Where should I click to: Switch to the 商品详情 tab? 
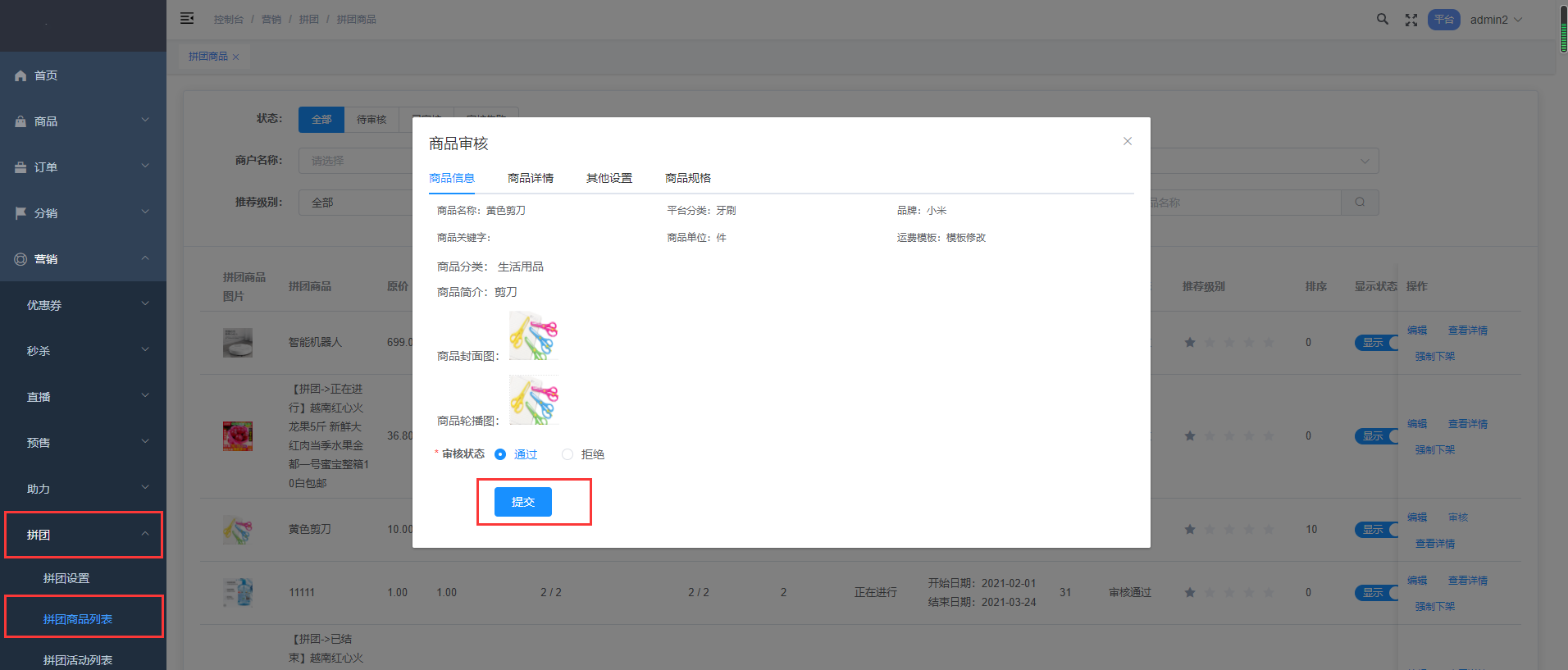531,178
